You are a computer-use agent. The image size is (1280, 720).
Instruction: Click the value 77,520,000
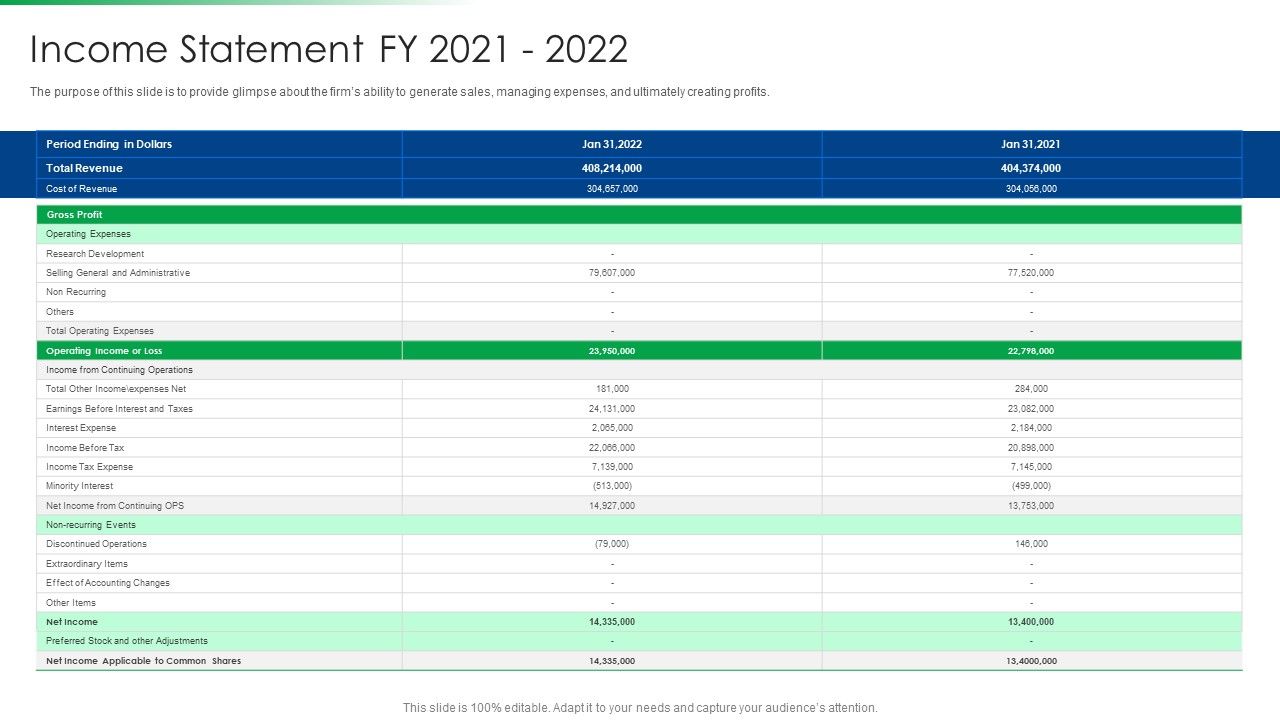pyautogui.click(x=1031, y=273)
